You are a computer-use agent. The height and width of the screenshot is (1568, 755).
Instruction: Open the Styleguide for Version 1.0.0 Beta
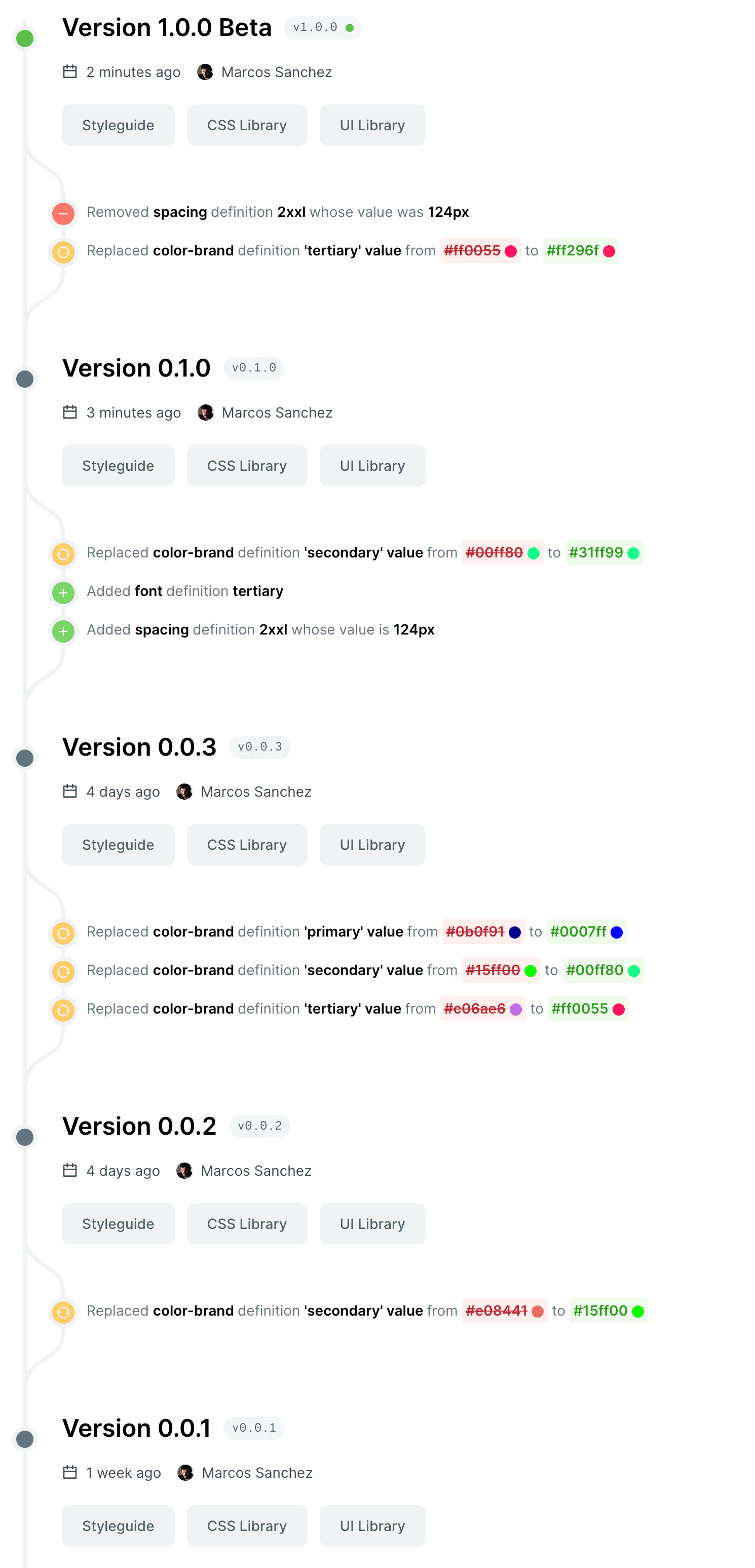point(118,125)
